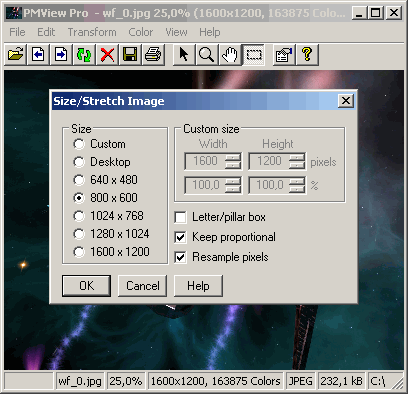Close the Size/Stretch Image dialog
Screen dimensions: 408x394
click(x=346, y=101)
